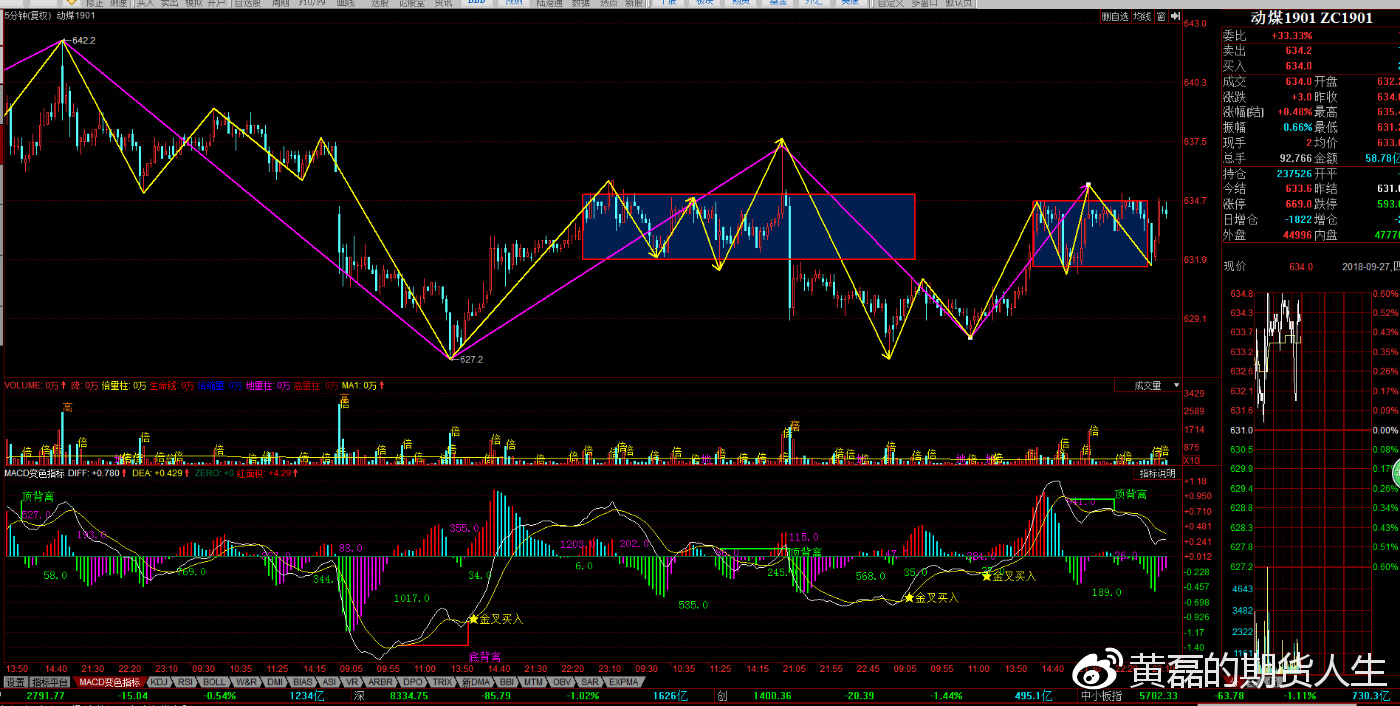Click the 卖出 row in quote panel
The height and width of the screenshot is (706, 1400).
[1310, 50]
